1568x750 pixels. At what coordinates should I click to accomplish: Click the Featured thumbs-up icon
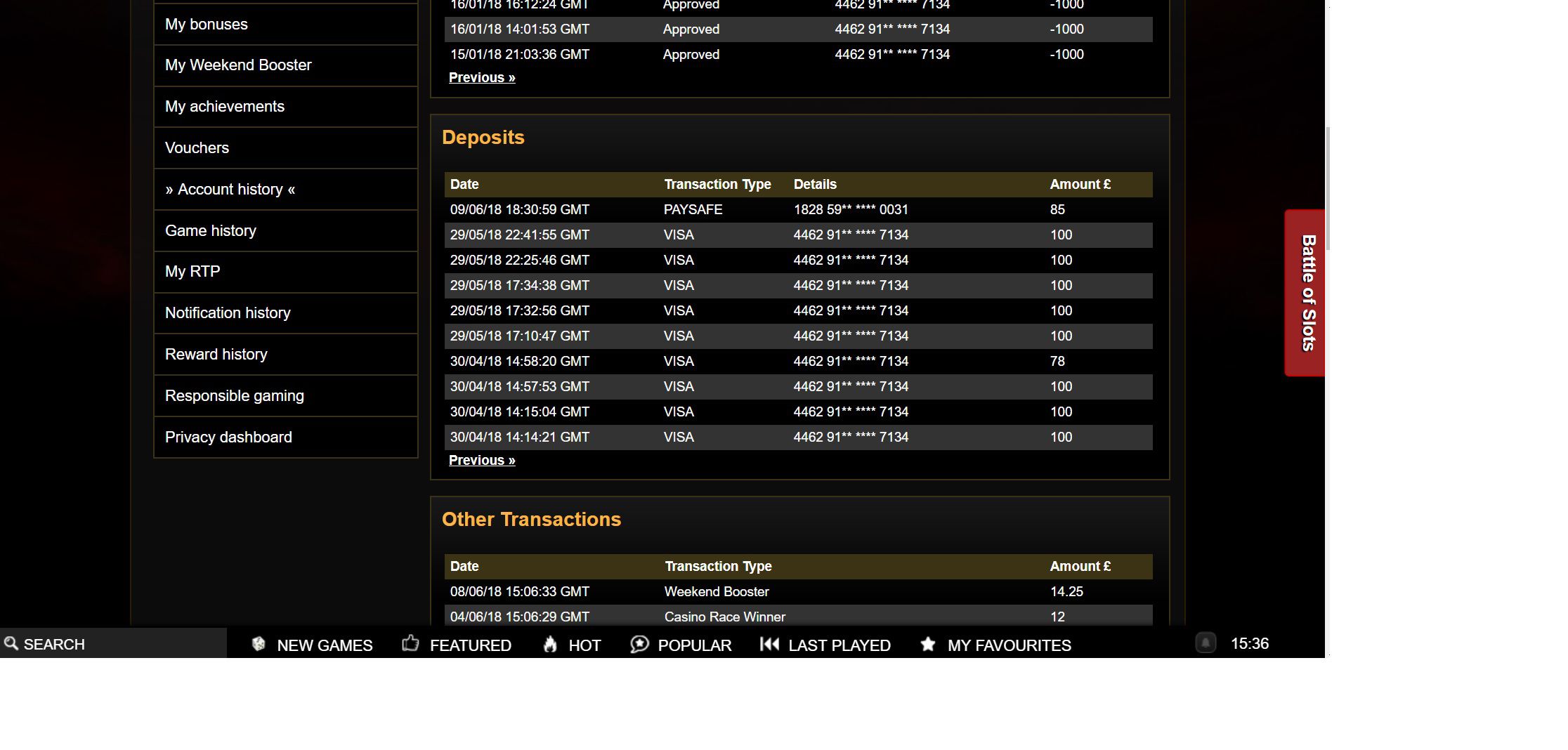tap(410, 643)
